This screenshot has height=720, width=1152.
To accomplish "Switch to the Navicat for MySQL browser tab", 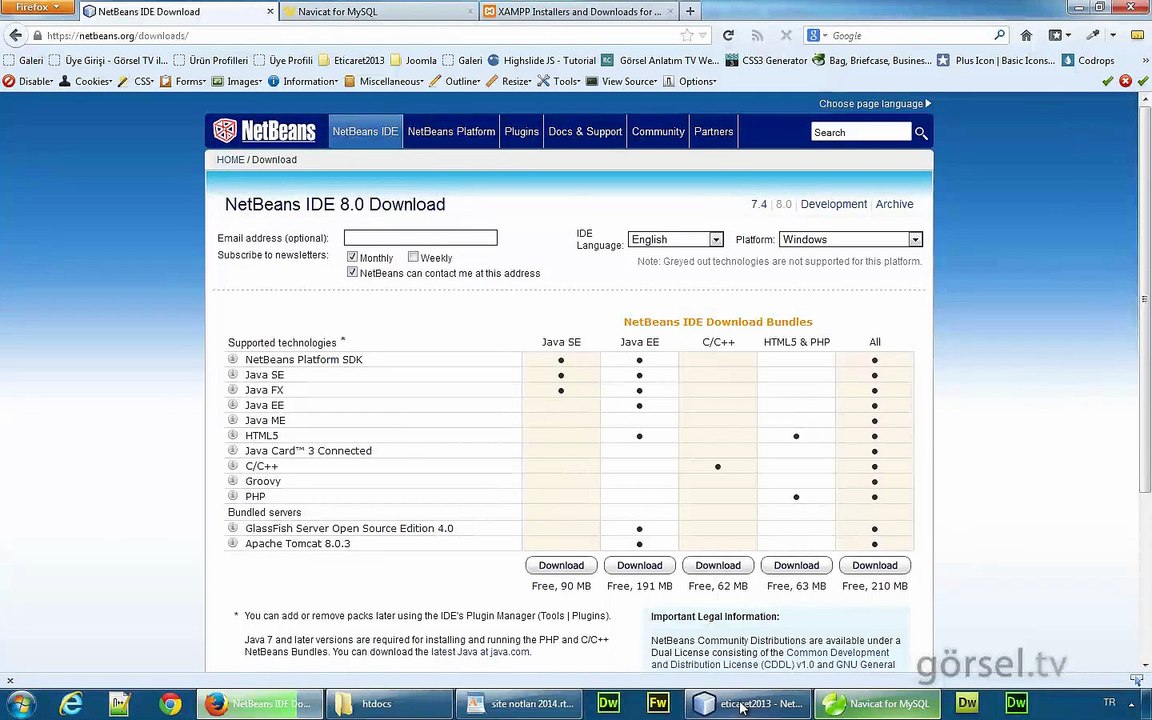I will 378,11.
